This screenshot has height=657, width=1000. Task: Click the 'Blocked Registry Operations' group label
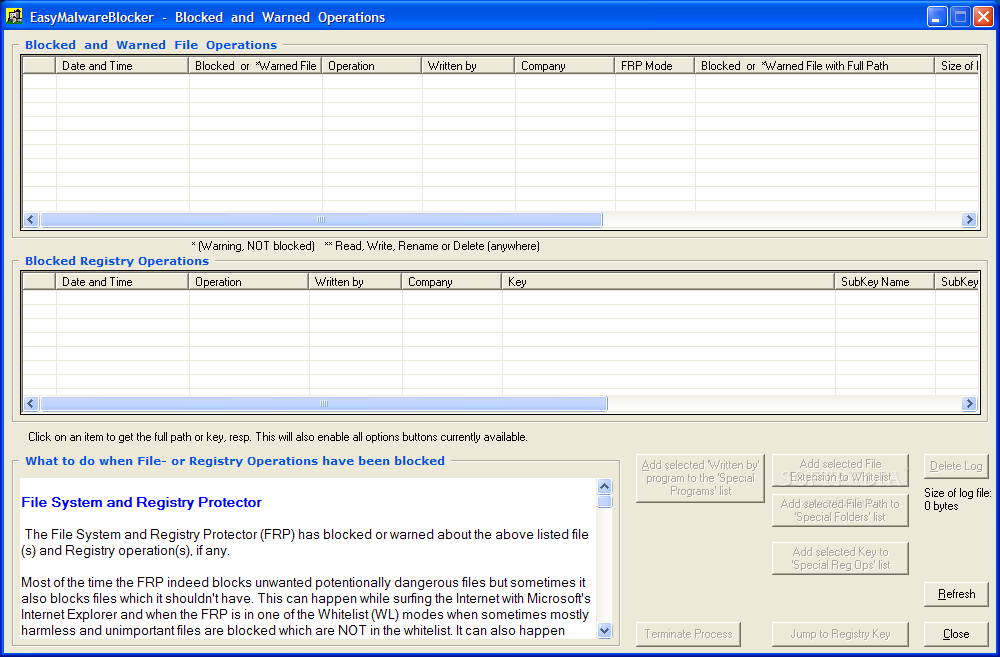117,261
